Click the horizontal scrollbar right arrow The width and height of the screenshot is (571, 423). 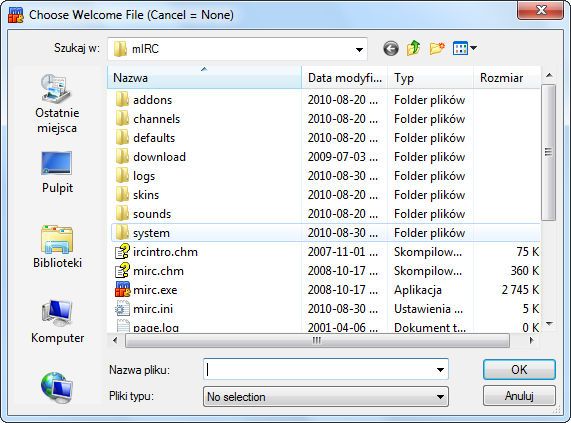click(x=532, y=341)
